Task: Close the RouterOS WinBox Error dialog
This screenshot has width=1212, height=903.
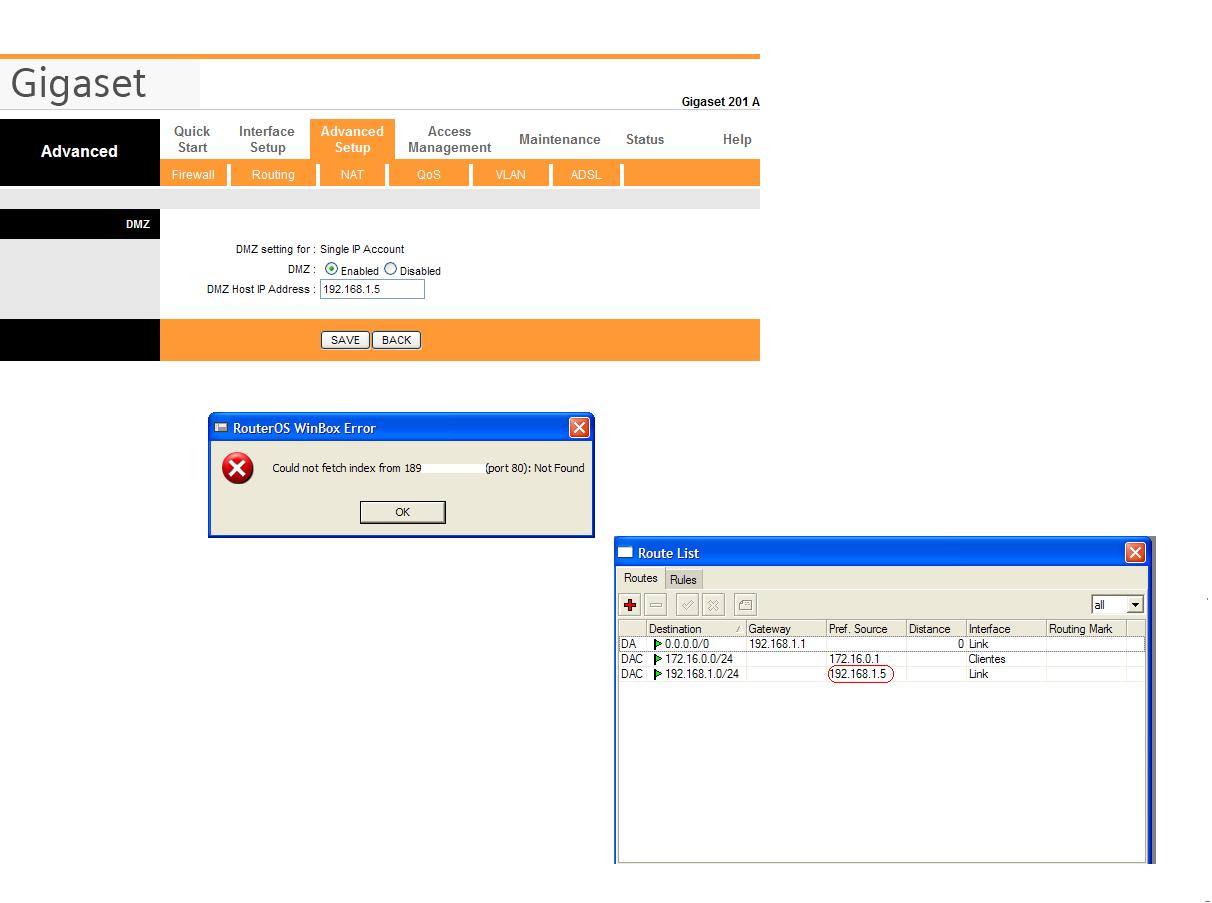Action: [579, 428]
